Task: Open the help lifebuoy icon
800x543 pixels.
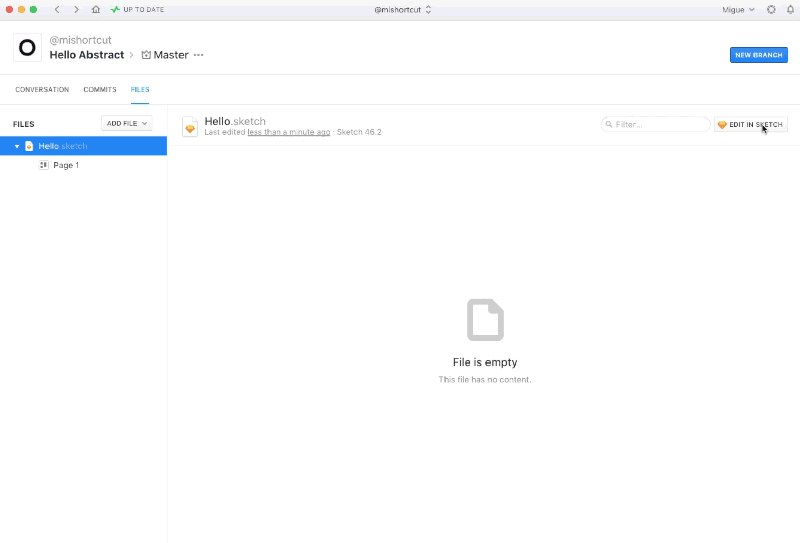Action: 771,9
